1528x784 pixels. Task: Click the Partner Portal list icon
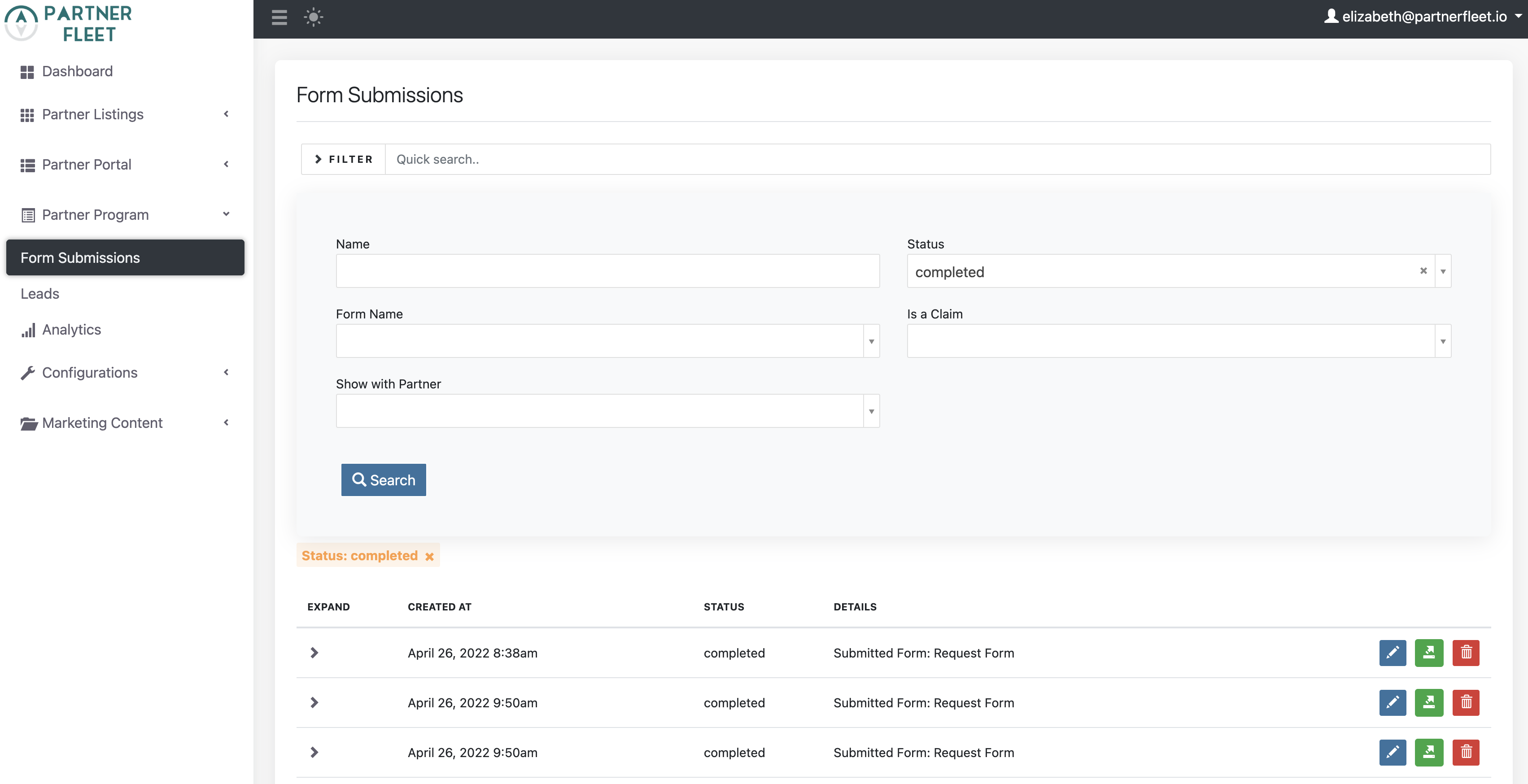click(x=27, y=165)
